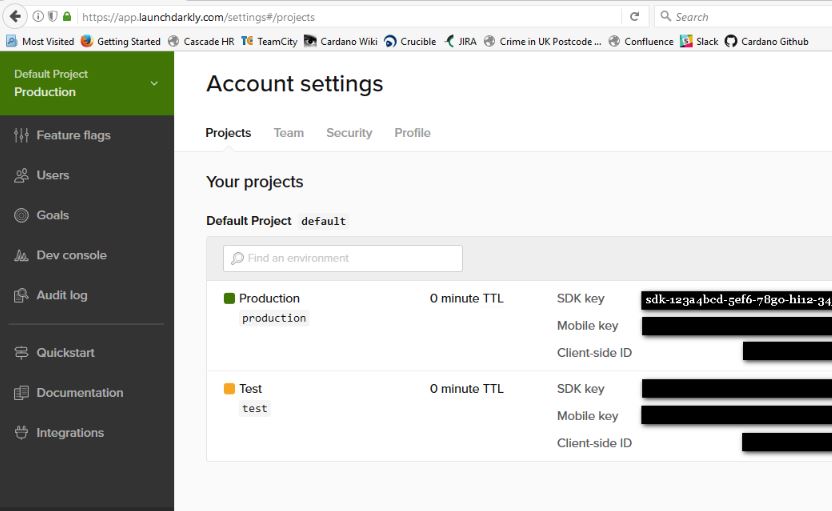Click the 'test' environment key tag
Image resolution: width=832 pixels, height=511 pixels.
tap(255, 408)
